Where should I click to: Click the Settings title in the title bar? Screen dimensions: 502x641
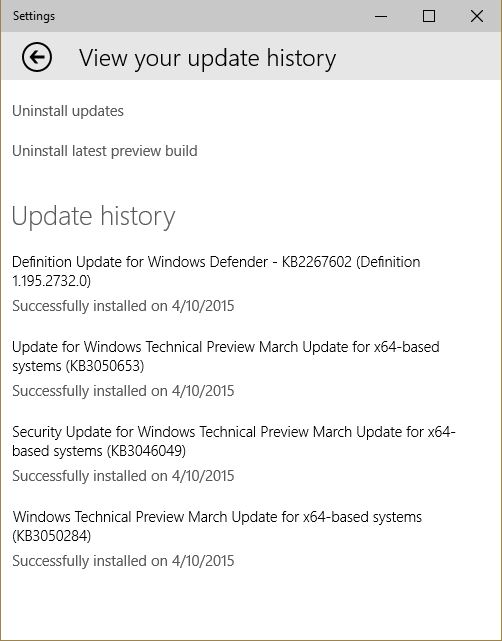click(x=34, y=16)
